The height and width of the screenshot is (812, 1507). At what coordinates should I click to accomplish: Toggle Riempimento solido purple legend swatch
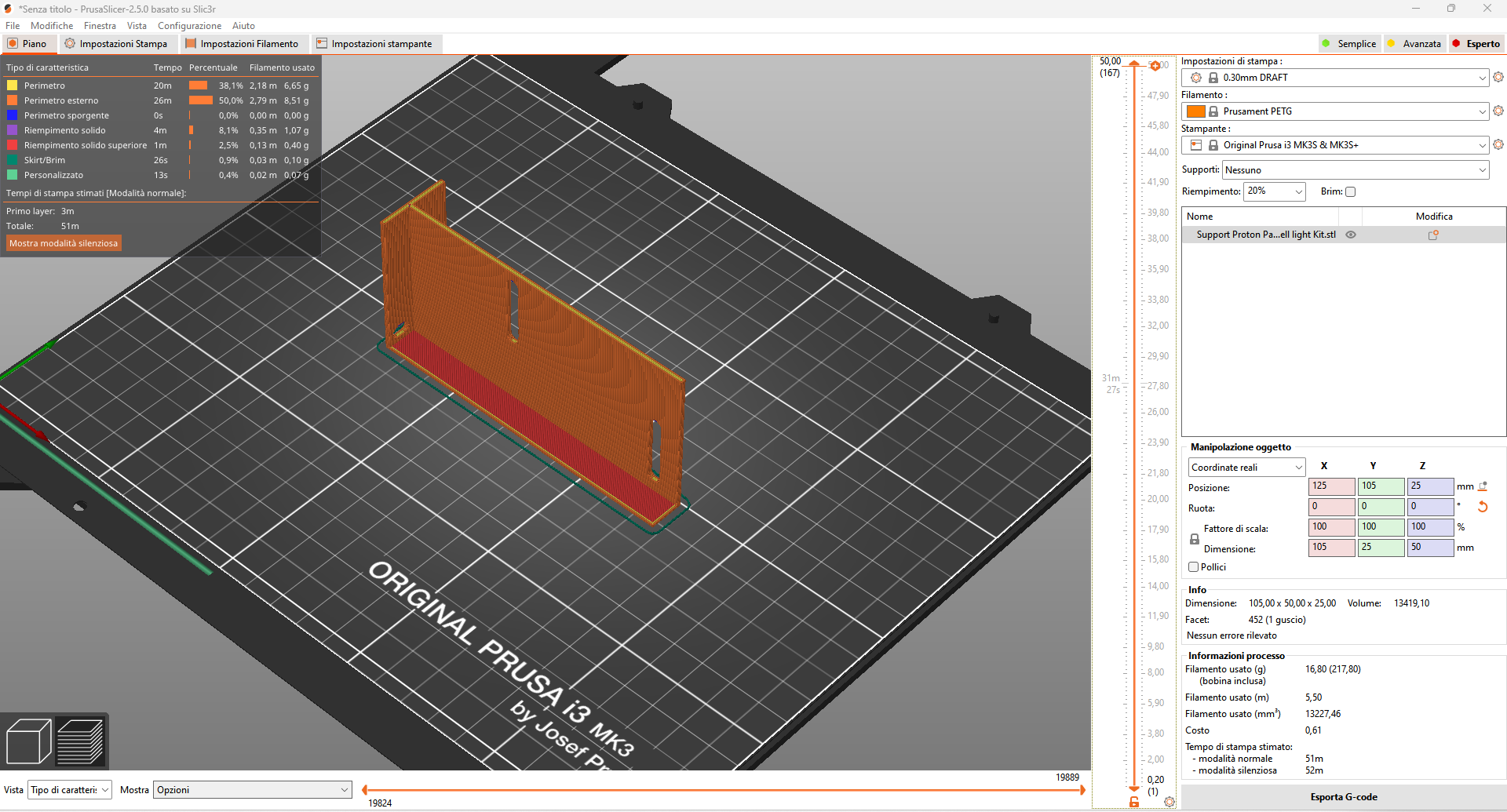12,130
